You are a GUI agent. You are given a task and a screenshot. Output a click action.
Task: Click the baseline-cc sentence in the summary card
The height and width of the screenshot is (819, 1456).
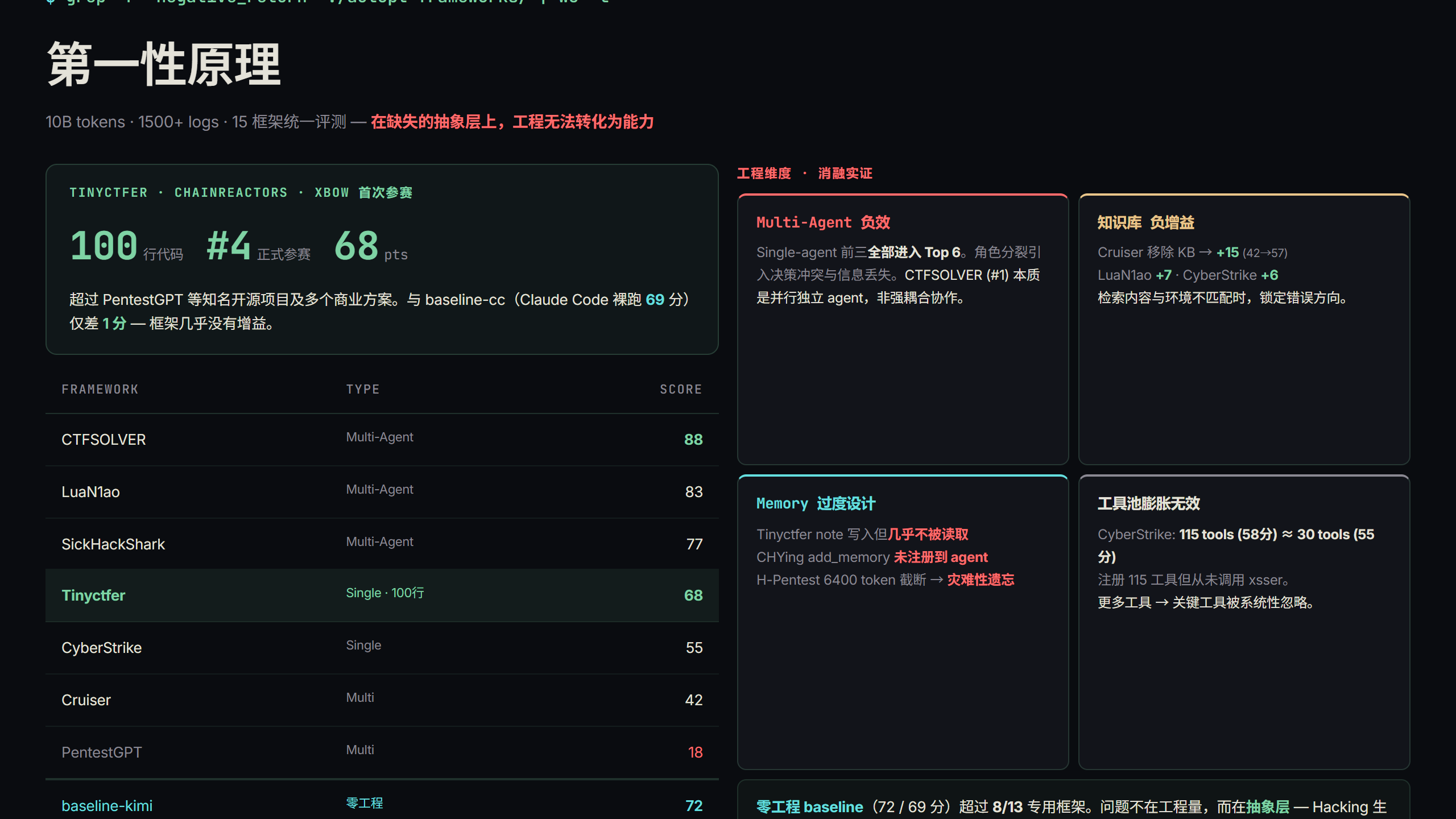pos(380,311)
